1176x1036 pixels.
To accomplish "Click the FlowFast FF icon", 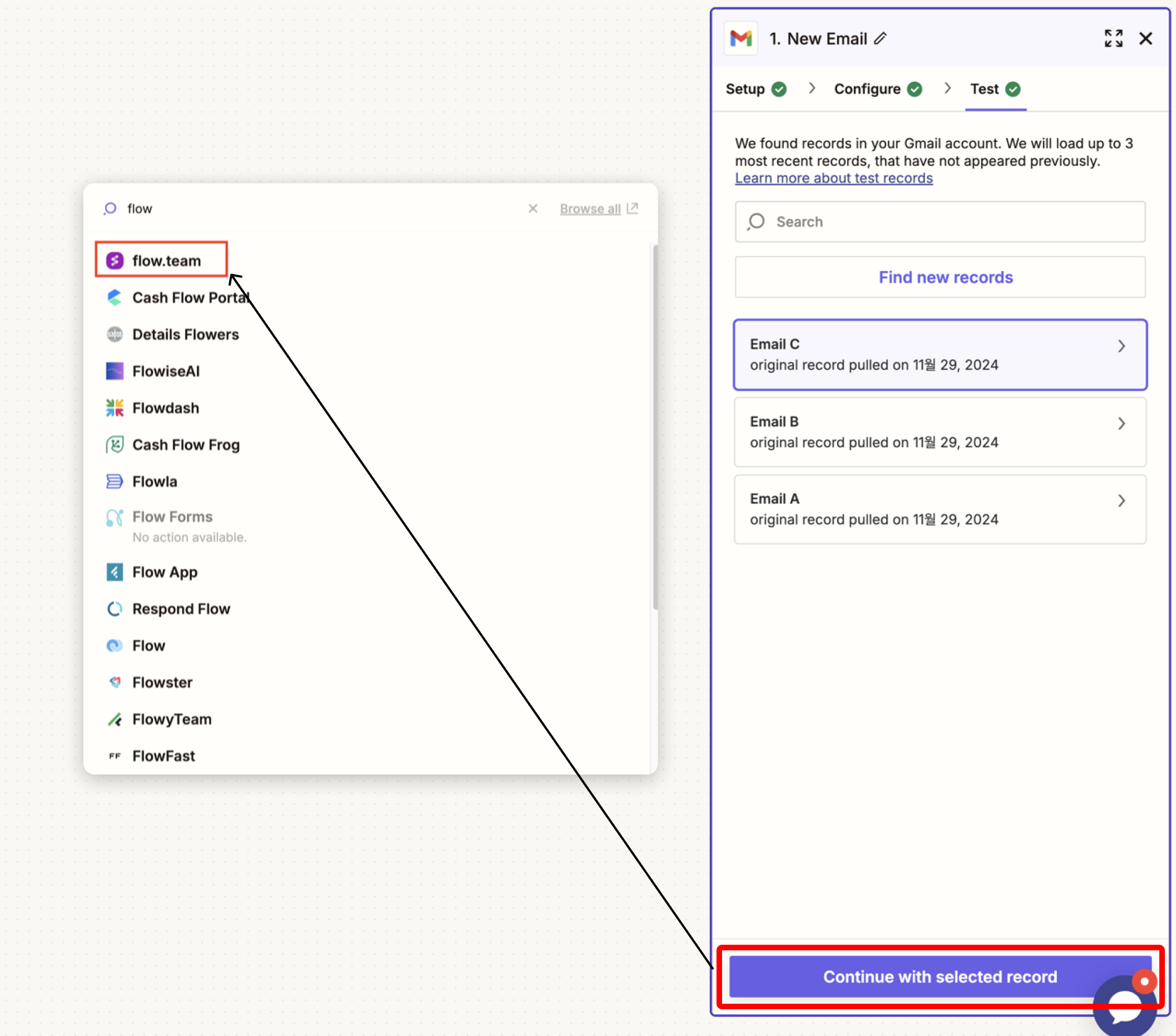I will (115, 756).
